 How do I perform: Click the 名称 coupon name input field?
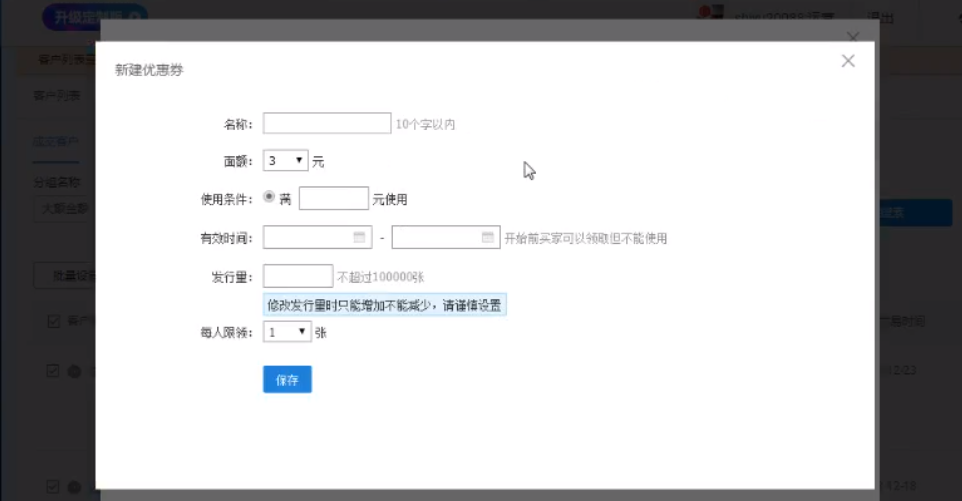pos(326,124)
